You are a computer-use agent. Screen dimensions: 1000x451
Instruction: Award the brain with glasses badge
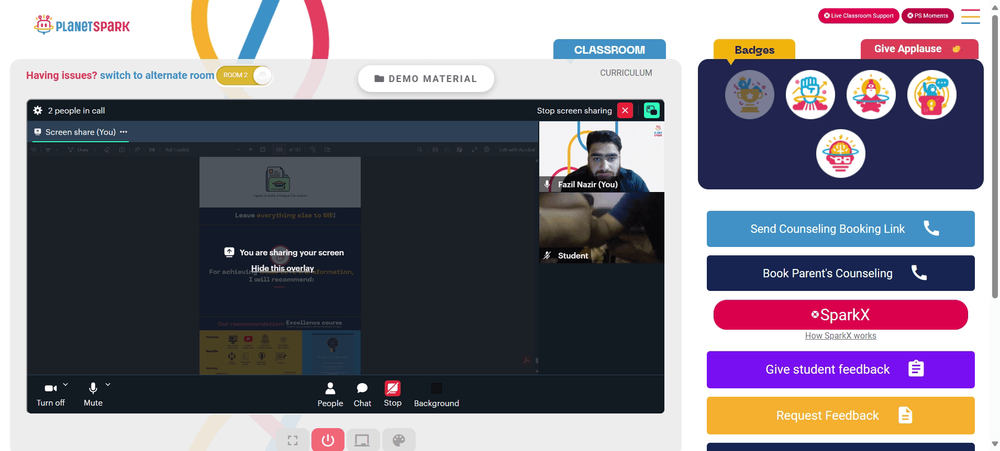click(841, 154)
